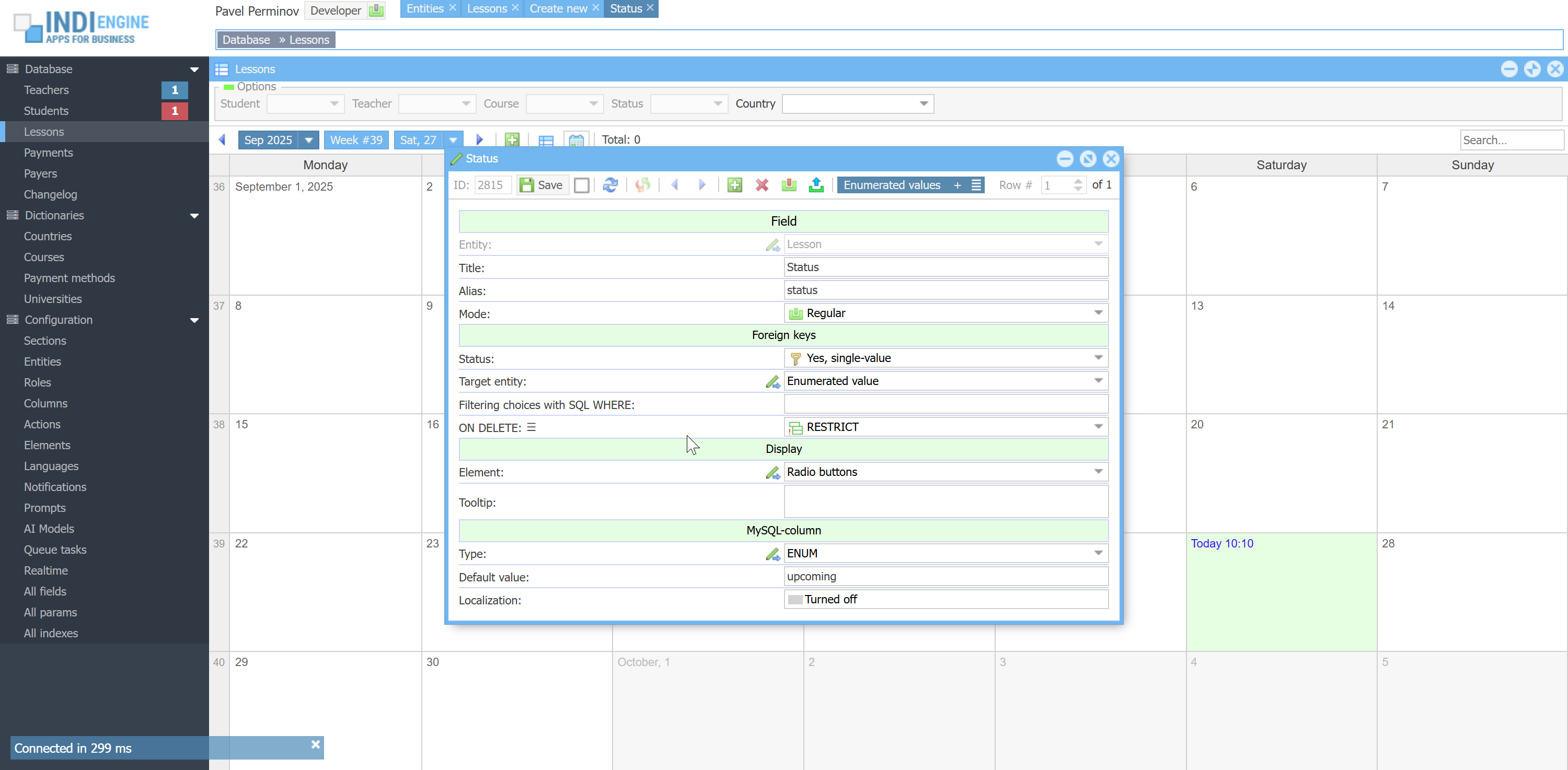Click the Save button
This screenshot has width=1568, height=770.
[x=543, y=185]
